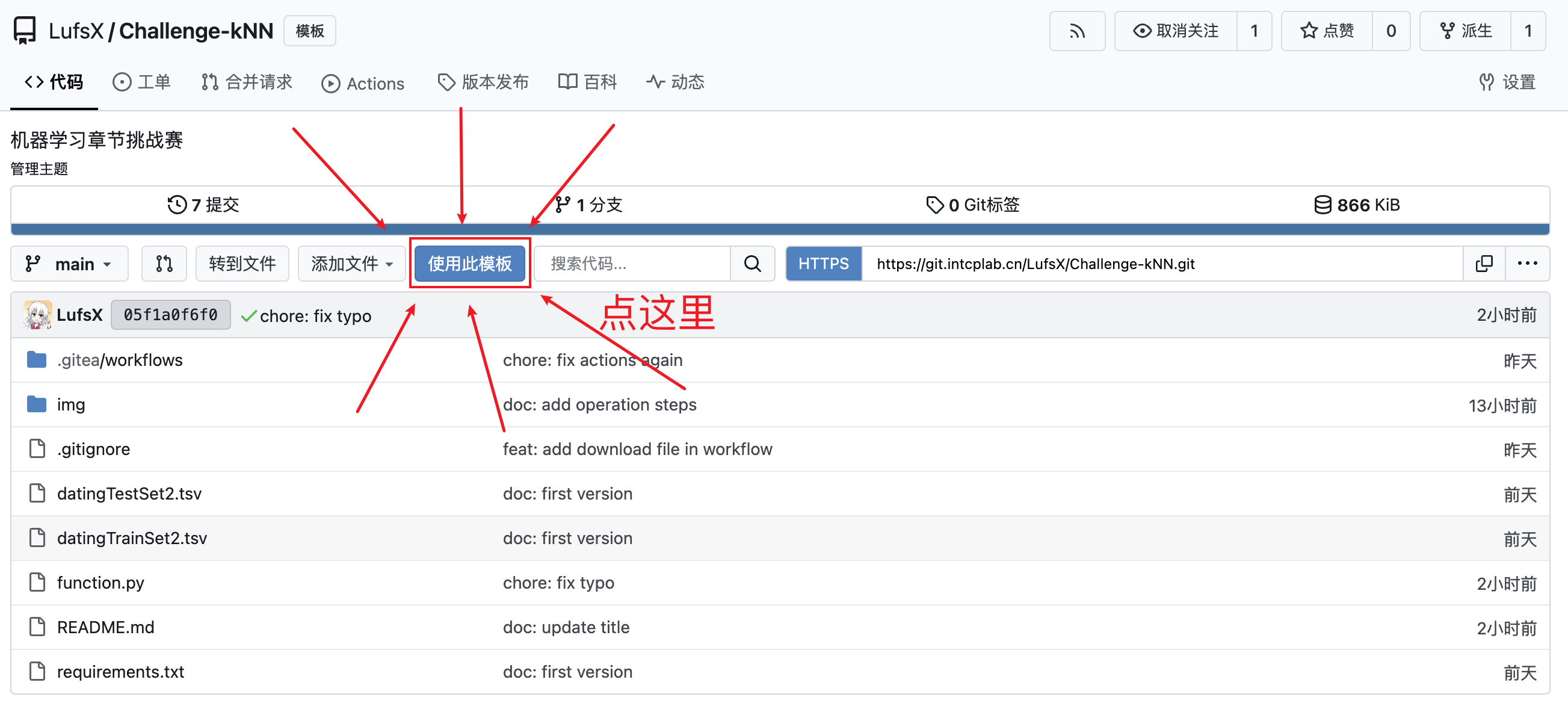Copy the repository clone URL
Viewport: 1568px width, 703px height.
click(x=1484, y=264)
